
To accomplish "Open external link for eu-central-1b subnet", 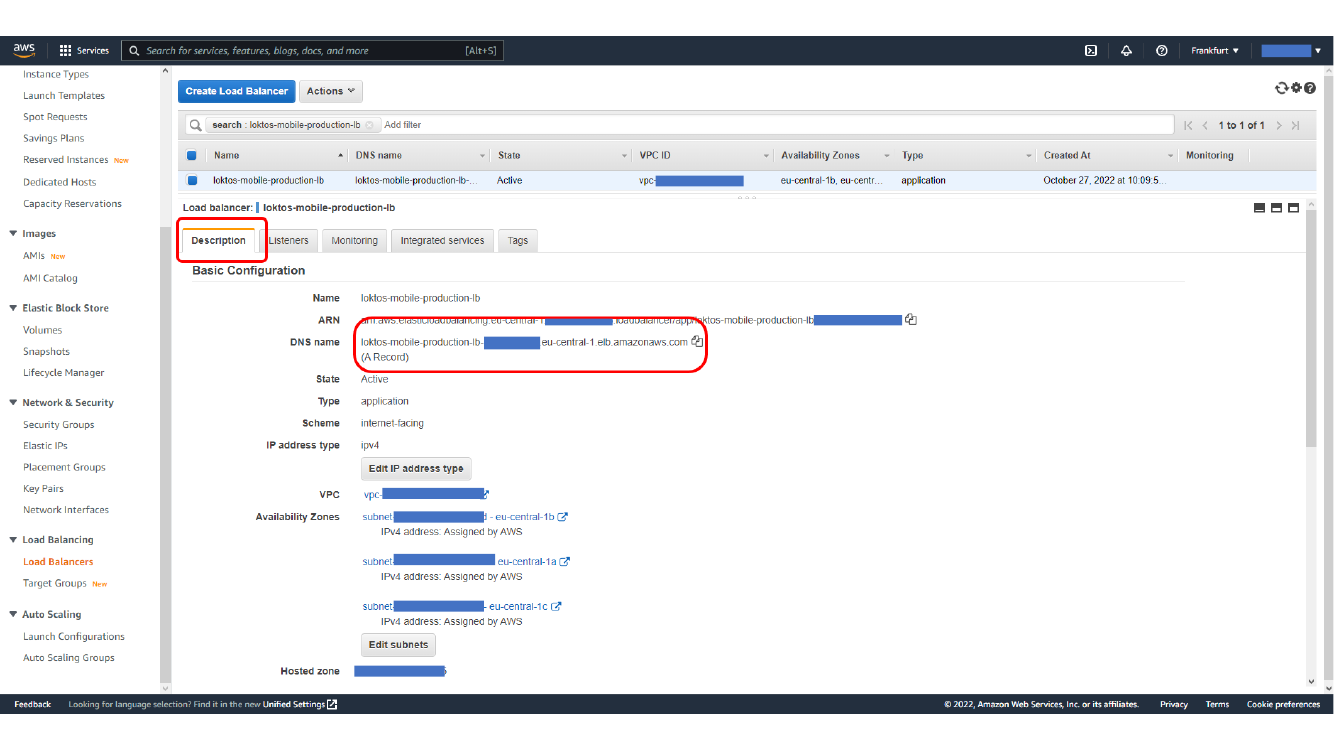I will (563, 517).
